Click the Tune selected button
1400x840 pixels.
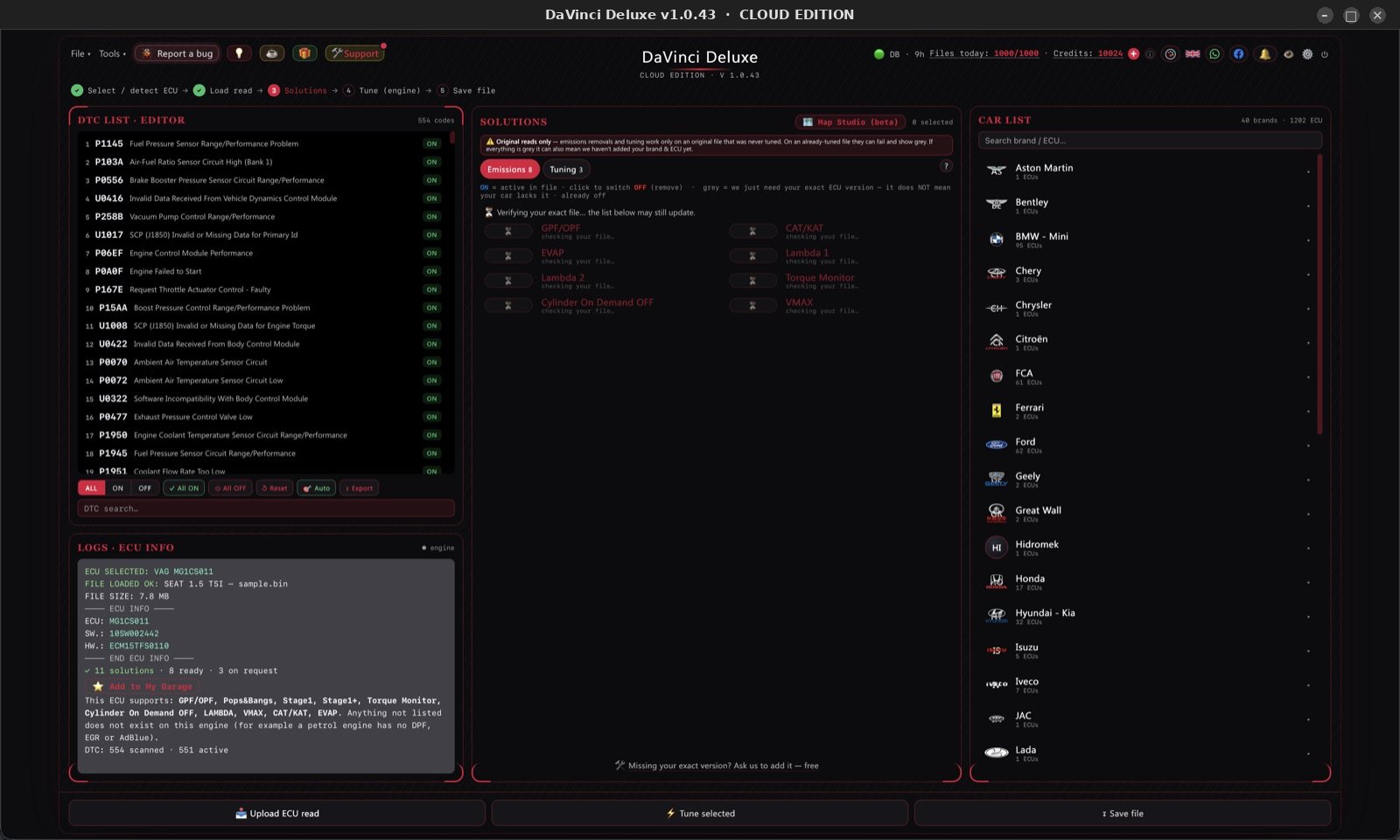(x=700, y=813)
